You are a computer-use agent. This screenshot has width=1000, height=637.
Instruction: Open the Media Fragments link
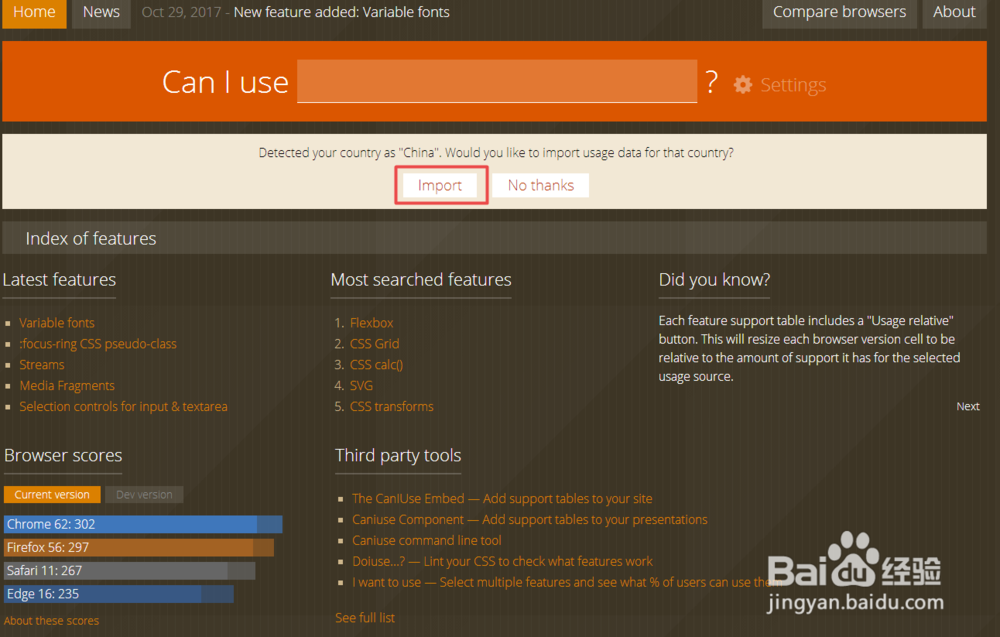click(x=67, y=386)
